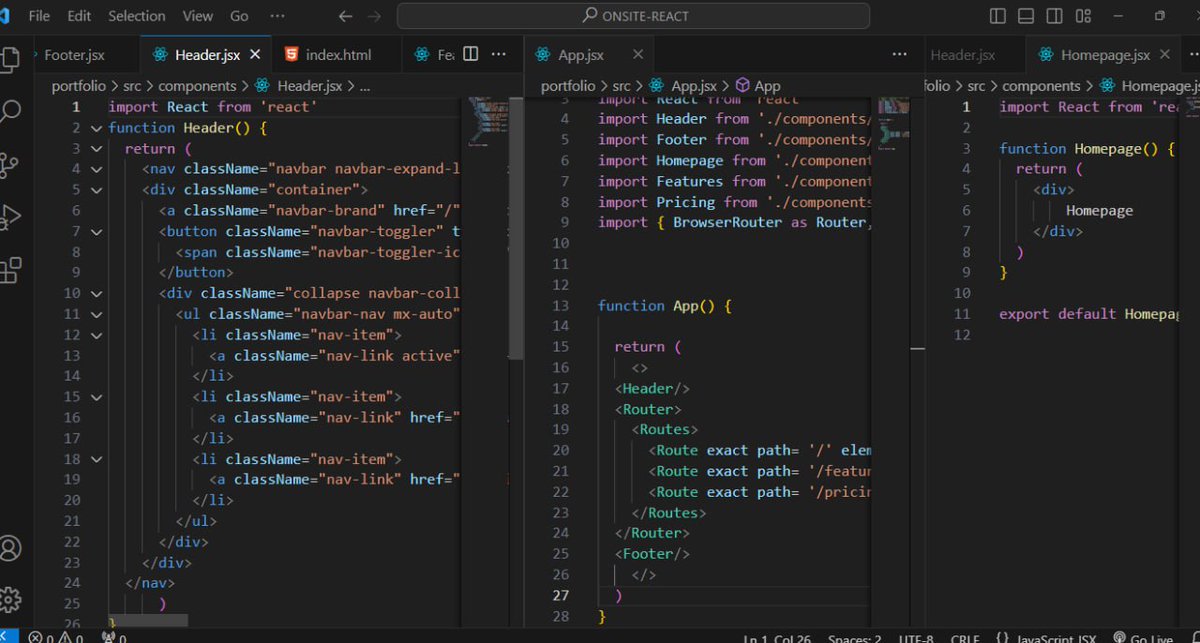Restore down the VS Code window

pos(1160,16)
